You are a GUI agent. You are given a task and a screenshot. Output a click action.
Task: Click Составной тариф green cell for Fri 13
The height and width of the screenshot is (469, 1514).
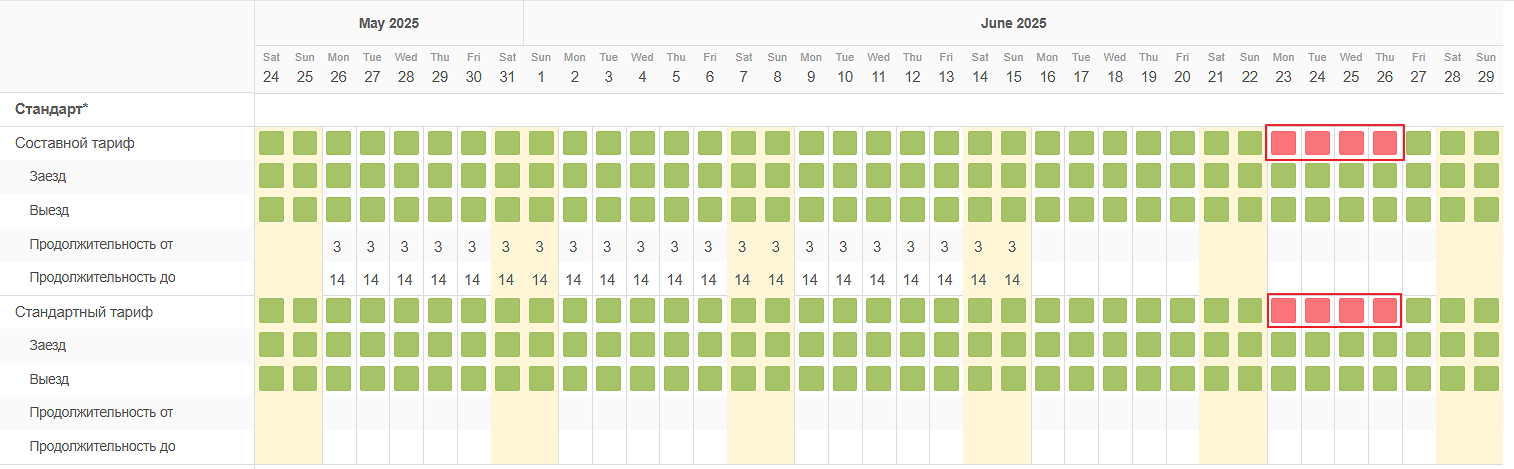coord(946,143)
